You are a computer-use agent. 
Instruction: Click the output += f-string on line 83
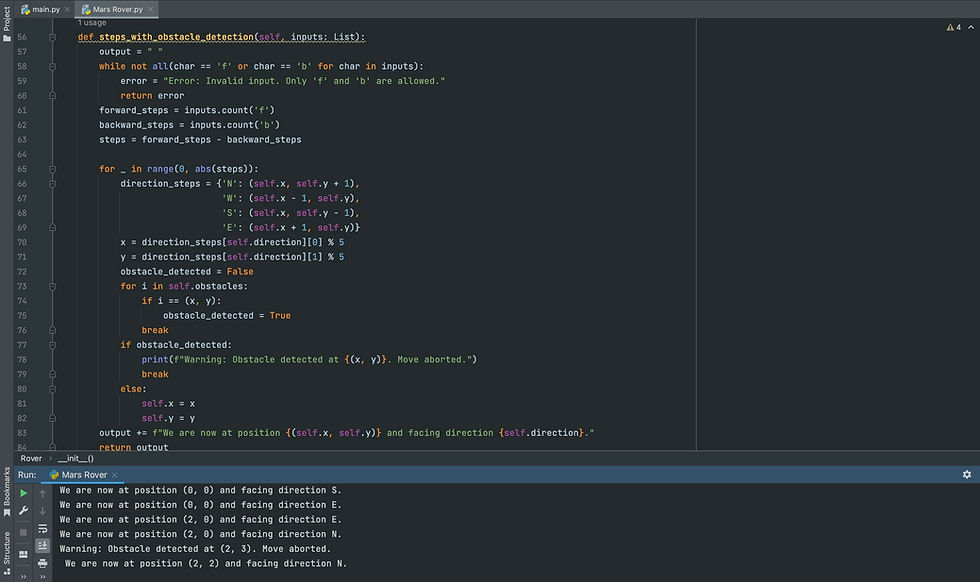(x=347, y=433)
